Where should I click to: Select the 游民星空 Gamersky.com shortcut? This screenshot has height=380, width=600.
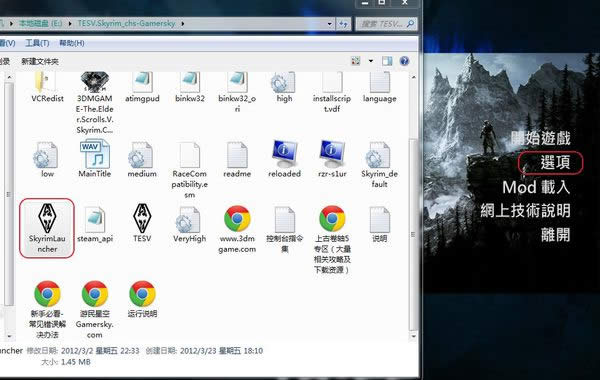[x=95, y=310]
